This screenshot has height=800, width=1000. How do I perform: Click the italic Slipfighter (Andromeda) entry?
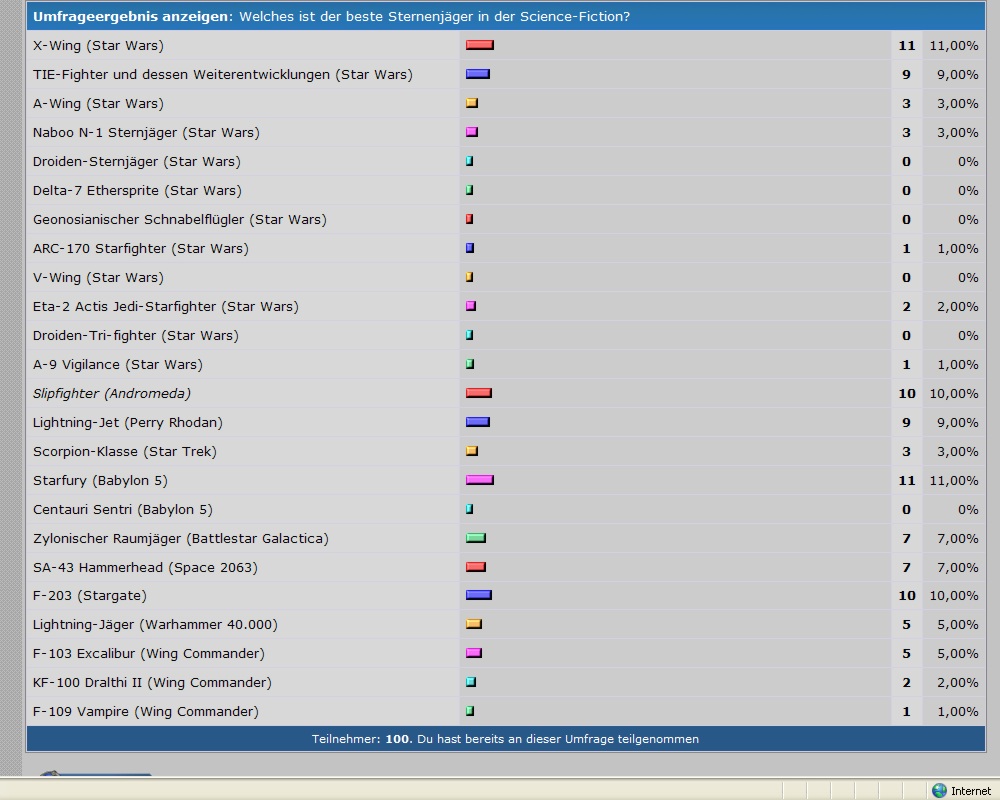pos(112,394)
